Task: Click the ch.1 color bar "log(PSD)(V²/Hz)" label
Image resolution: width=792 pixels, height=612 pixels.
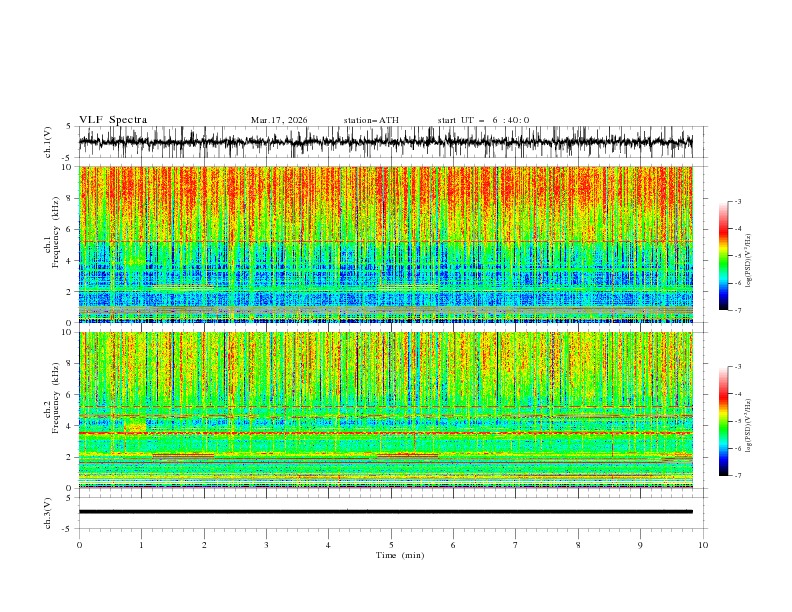Action: 749,261
